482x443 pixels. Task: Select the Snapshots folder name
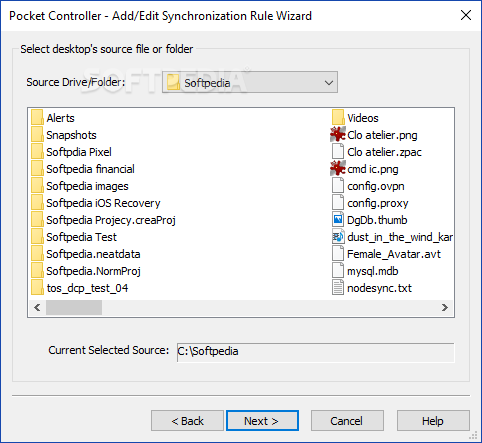[71, 135]
